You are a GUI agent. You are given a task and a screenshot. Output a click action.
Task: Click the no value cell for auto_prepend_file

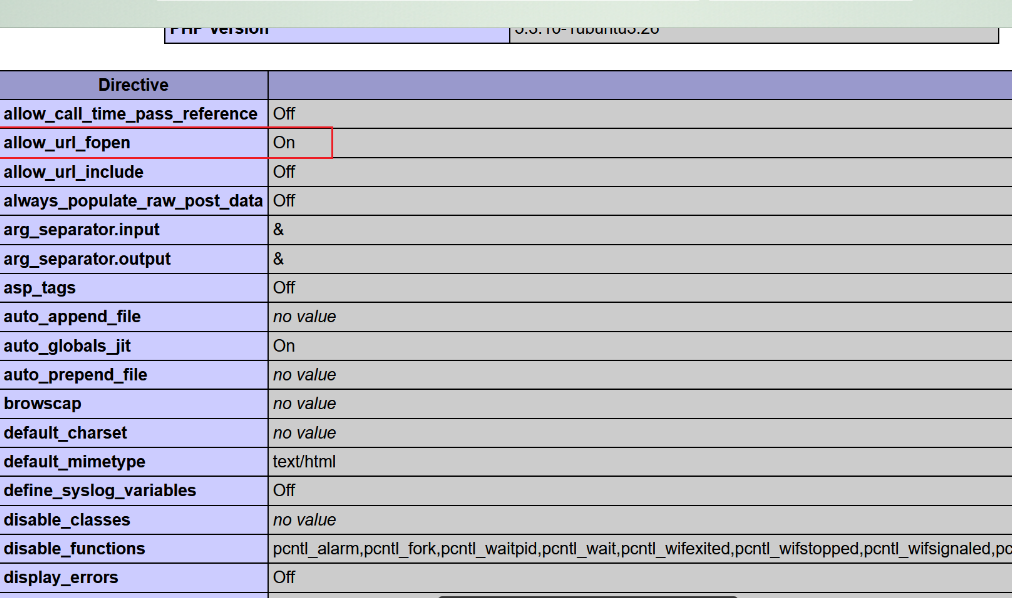point(304,375)
